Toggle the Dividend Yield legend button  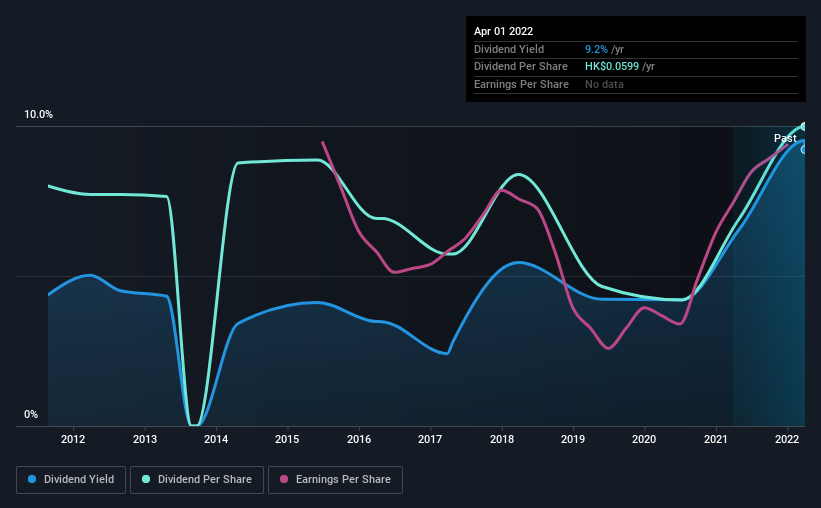(71, 480)
